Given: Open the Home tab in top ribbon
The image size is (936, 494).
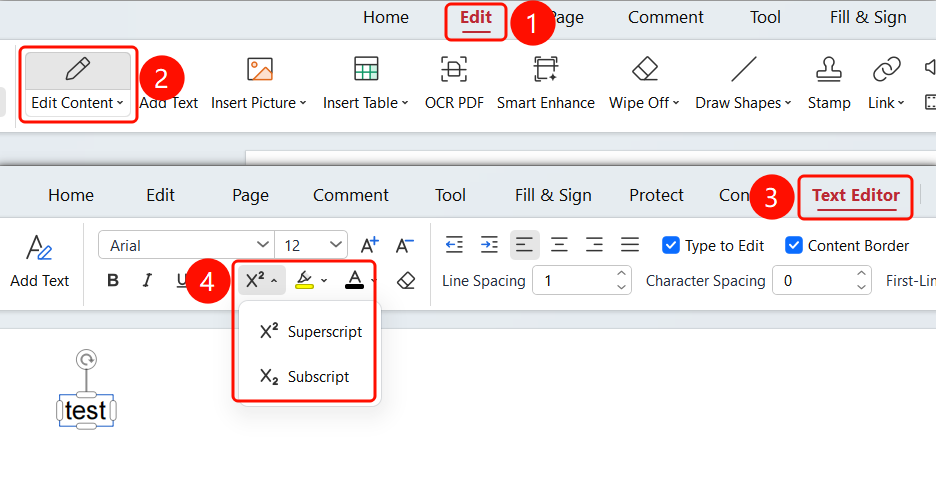Looking at the screenshot, I should point(386,17).
